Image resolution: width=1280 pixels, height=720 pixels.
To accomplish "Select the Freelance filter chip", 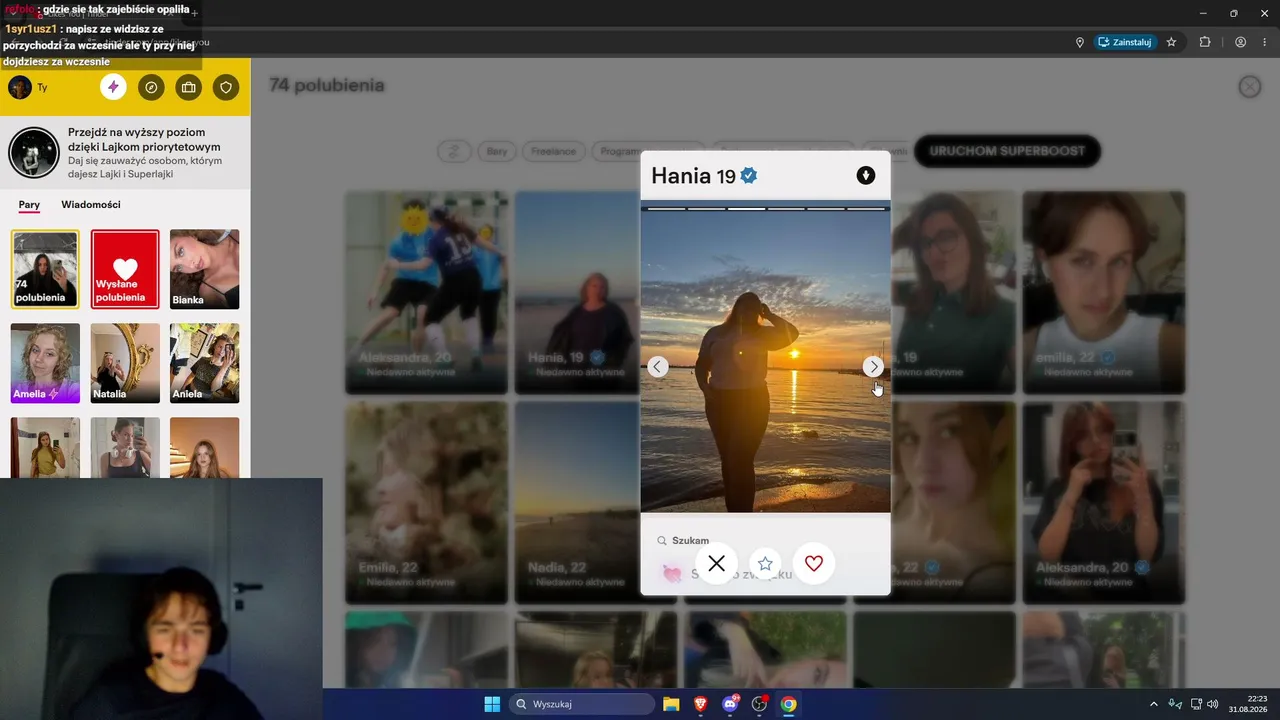I will coord(554,151).
